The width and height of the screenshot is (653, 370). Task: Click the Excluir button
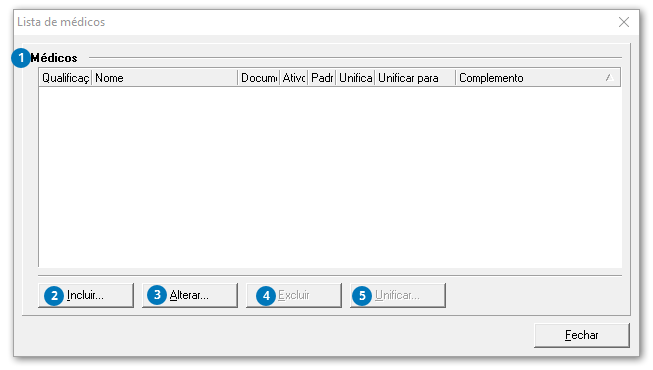coord(294,295)
